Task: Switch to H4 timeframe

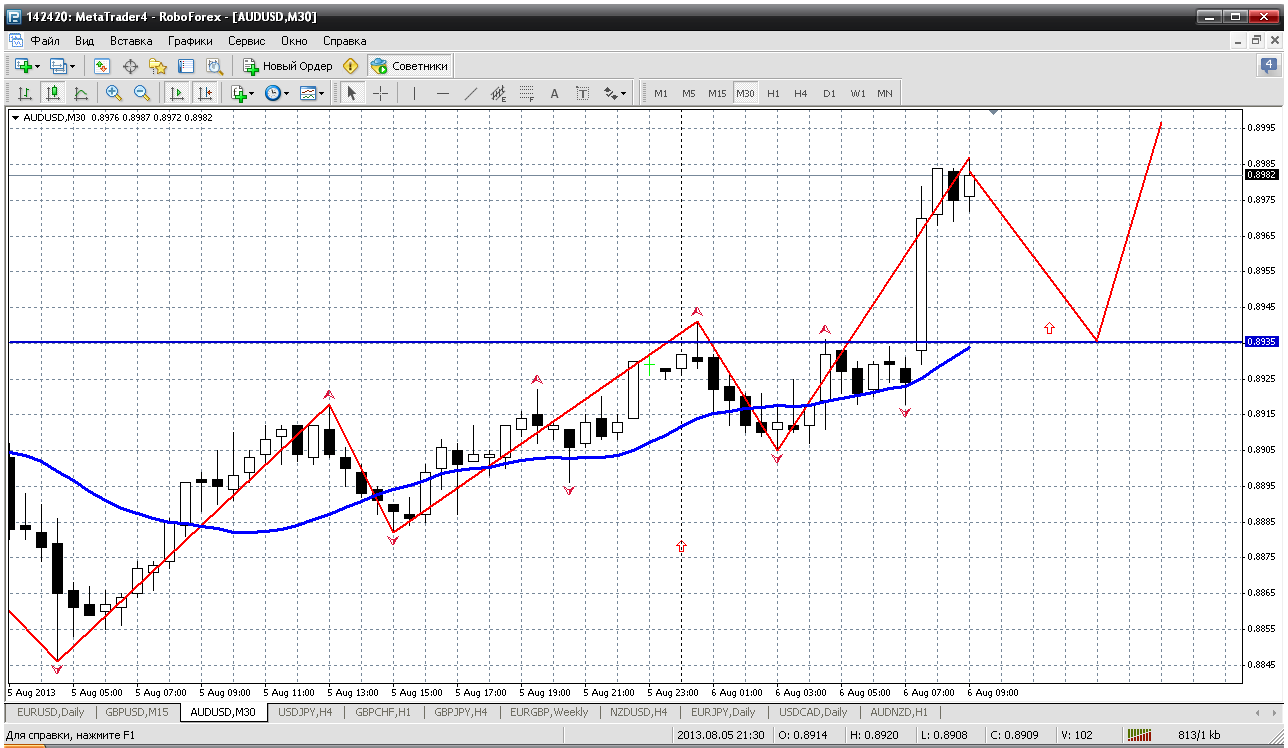Action: pos(801,93)
